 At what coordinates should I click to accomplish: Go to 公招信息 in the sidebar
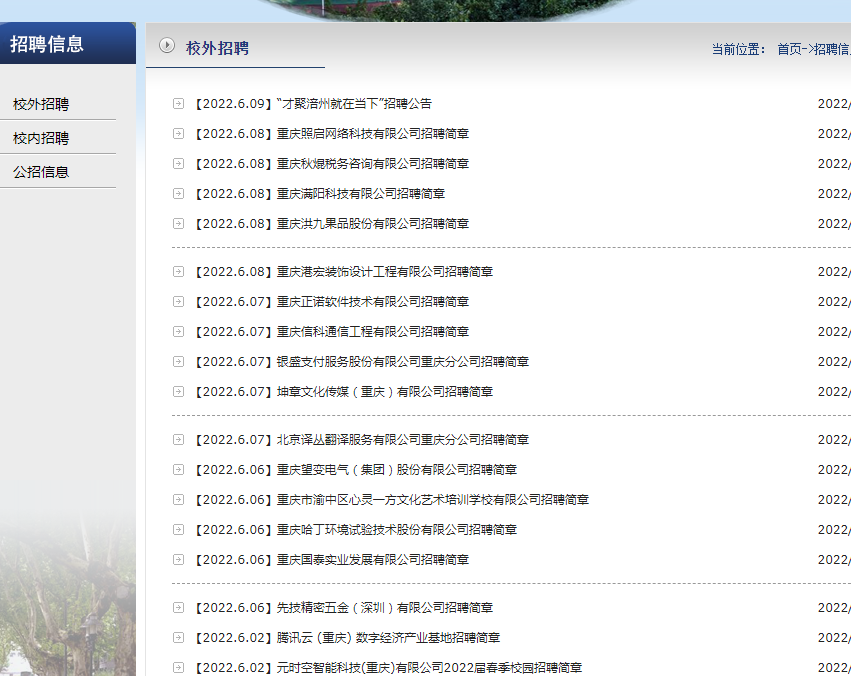41,172
